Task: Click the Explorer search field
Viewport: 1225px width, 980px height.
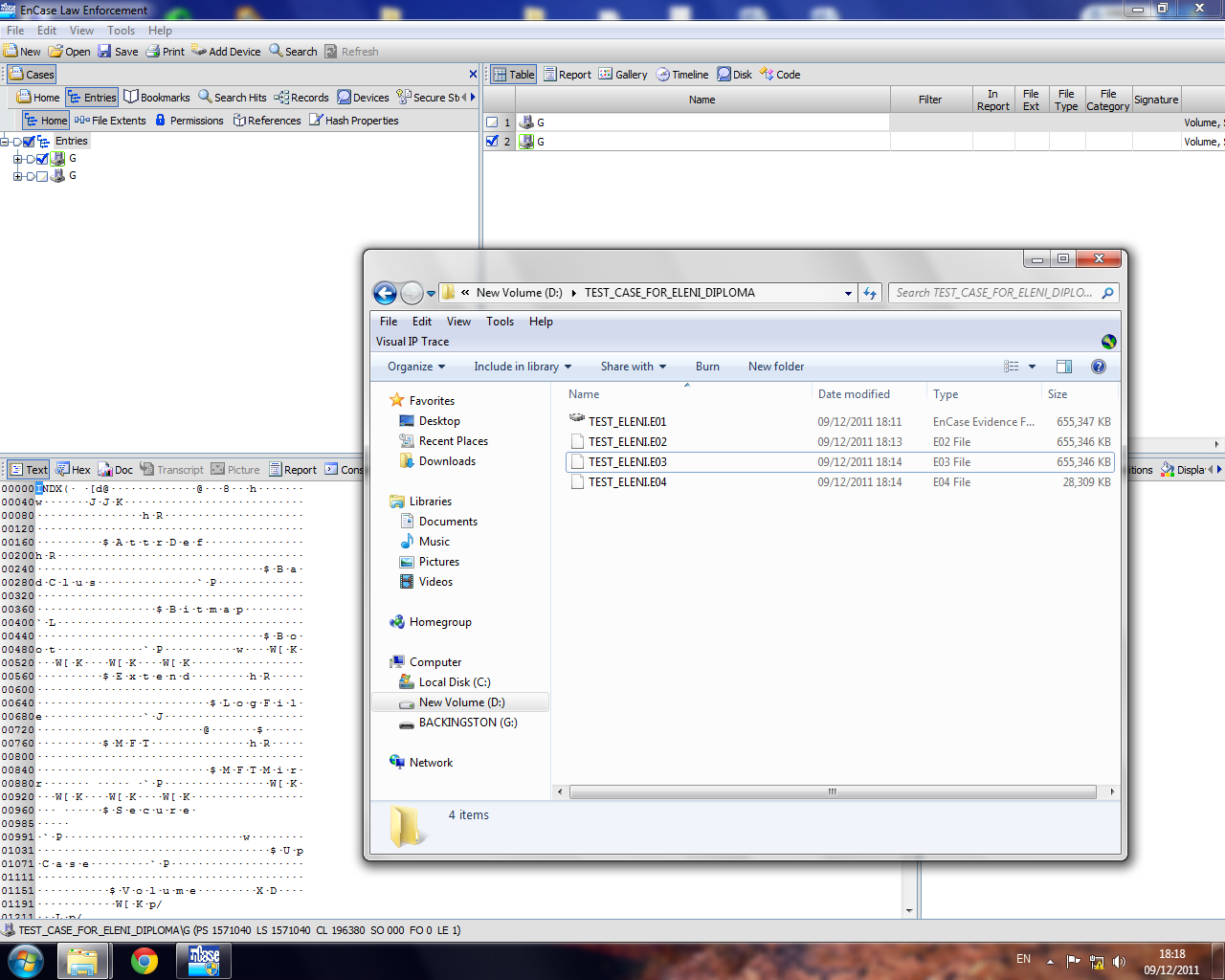Action: 1002,293
